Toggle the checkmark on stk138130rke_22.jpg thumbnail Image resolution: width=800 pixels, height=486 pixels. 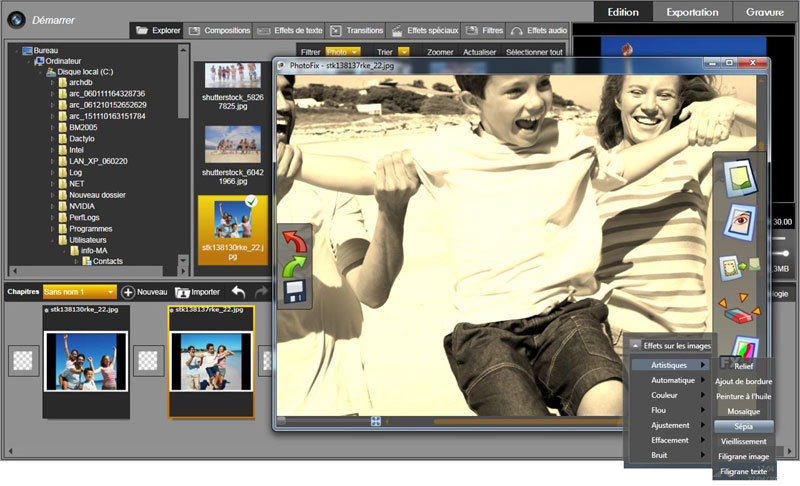[x=252, y=203]
